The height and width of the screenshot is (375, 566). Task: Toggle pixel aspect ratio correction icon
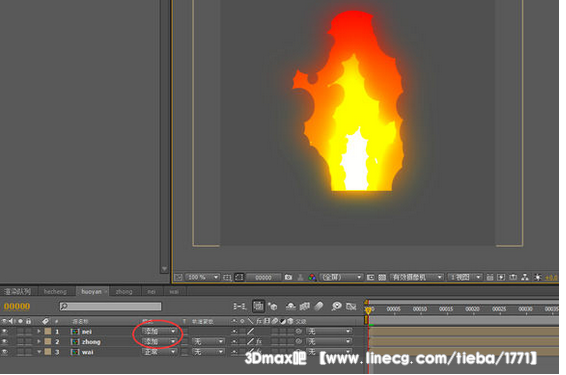(489, 277)
